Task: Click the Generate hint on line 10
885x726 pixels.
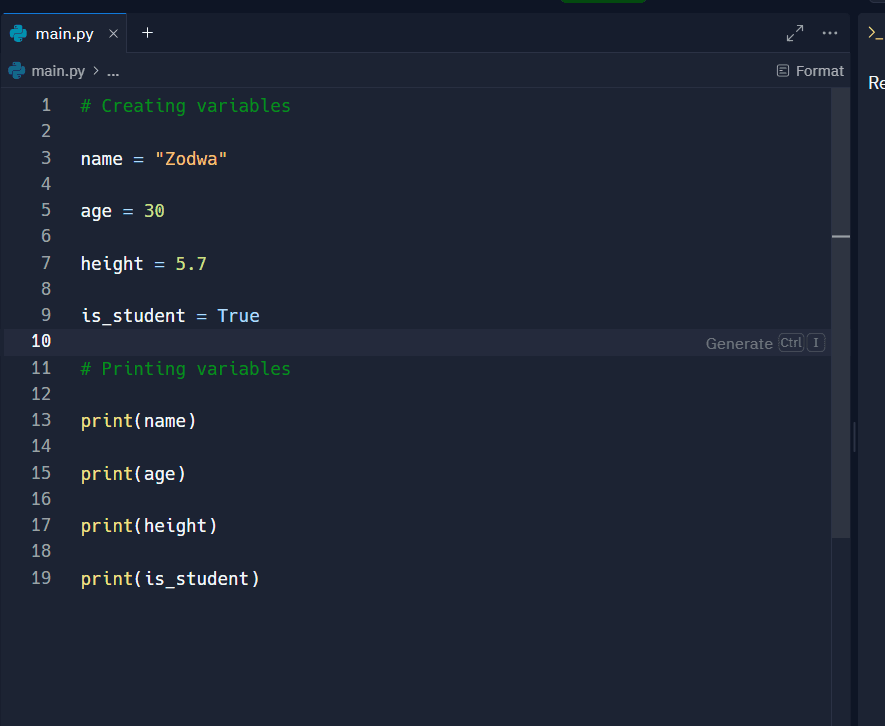Action: coord(739,343)
